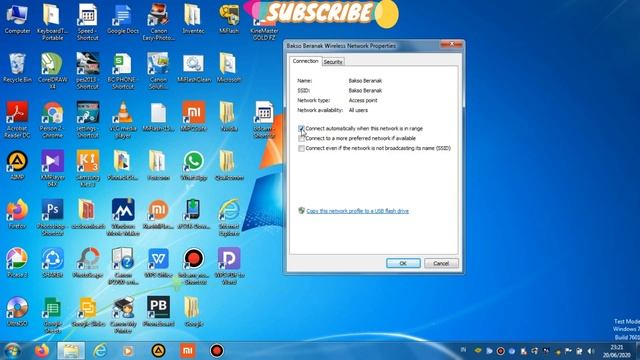
Task: Open the Computer desktop icon
Action: click(x=17, y=19)
